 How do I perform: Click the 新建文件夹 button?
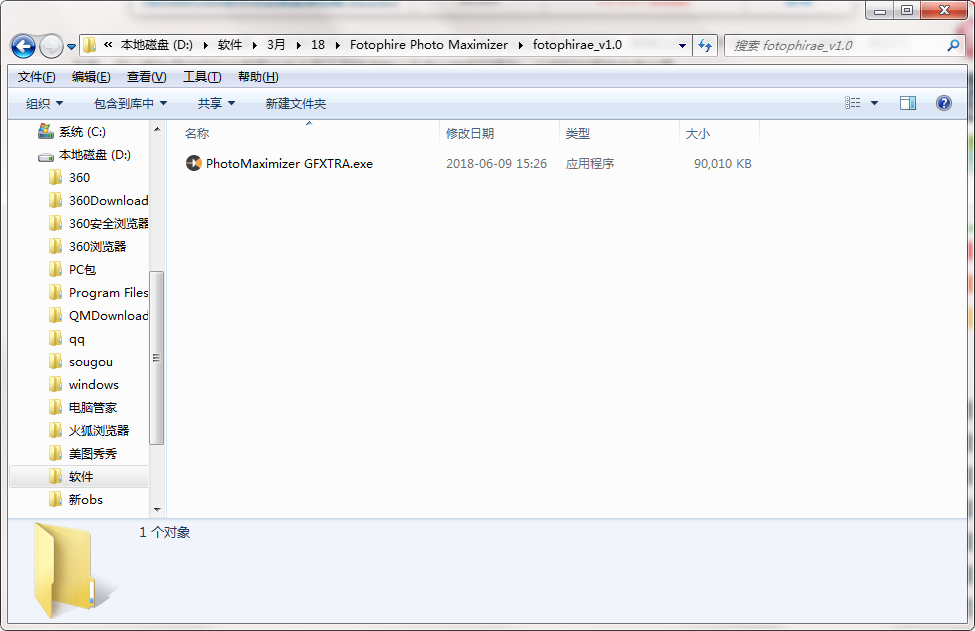[296, 103]
